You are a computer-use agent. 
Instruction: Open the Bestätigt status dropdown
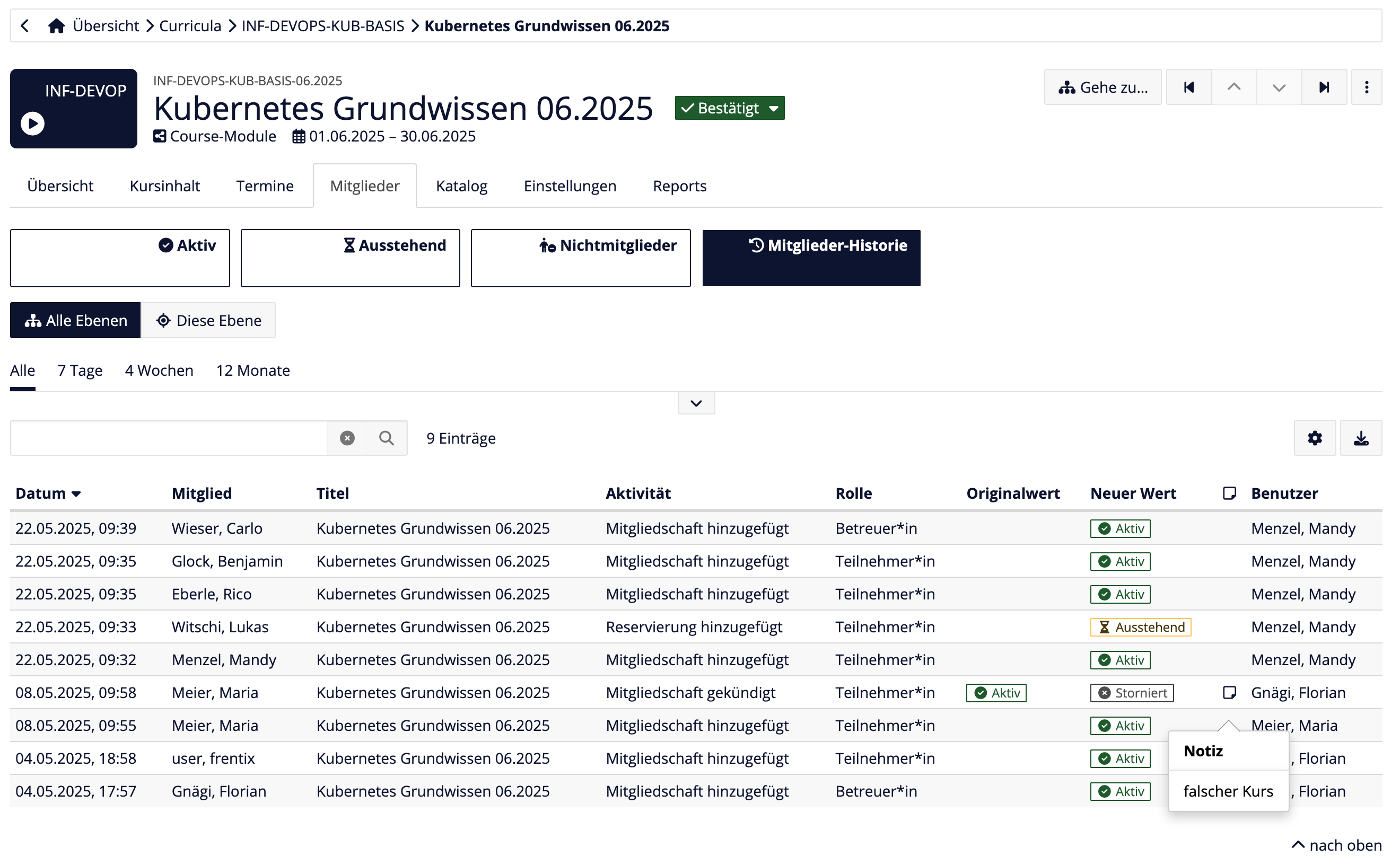coord(729,108)
